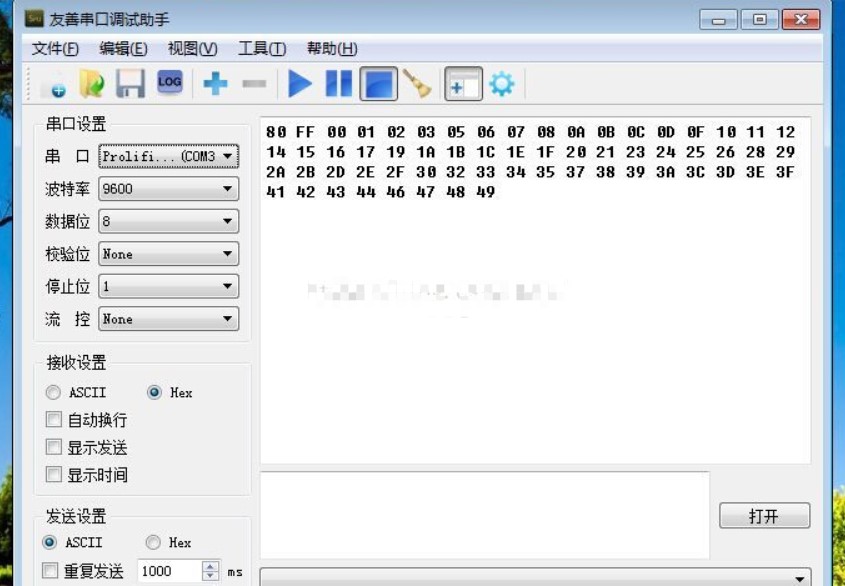Expand the 串口 COM3 port dropdown

click(x=168, y=156)
